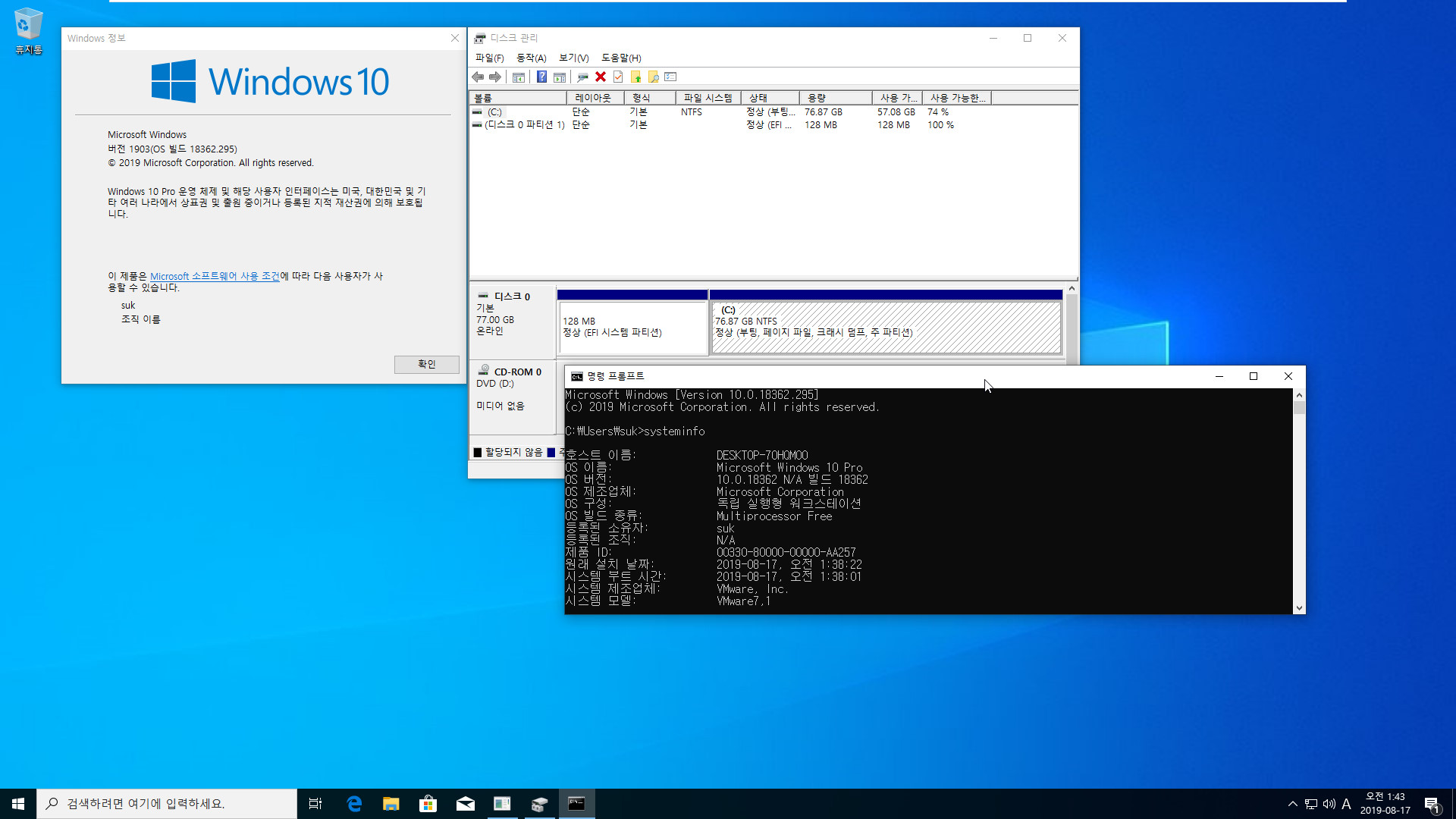The width and height of the screenshot is (1456, 819).
Task: Sort by 형식 column header
Action: 649,98
